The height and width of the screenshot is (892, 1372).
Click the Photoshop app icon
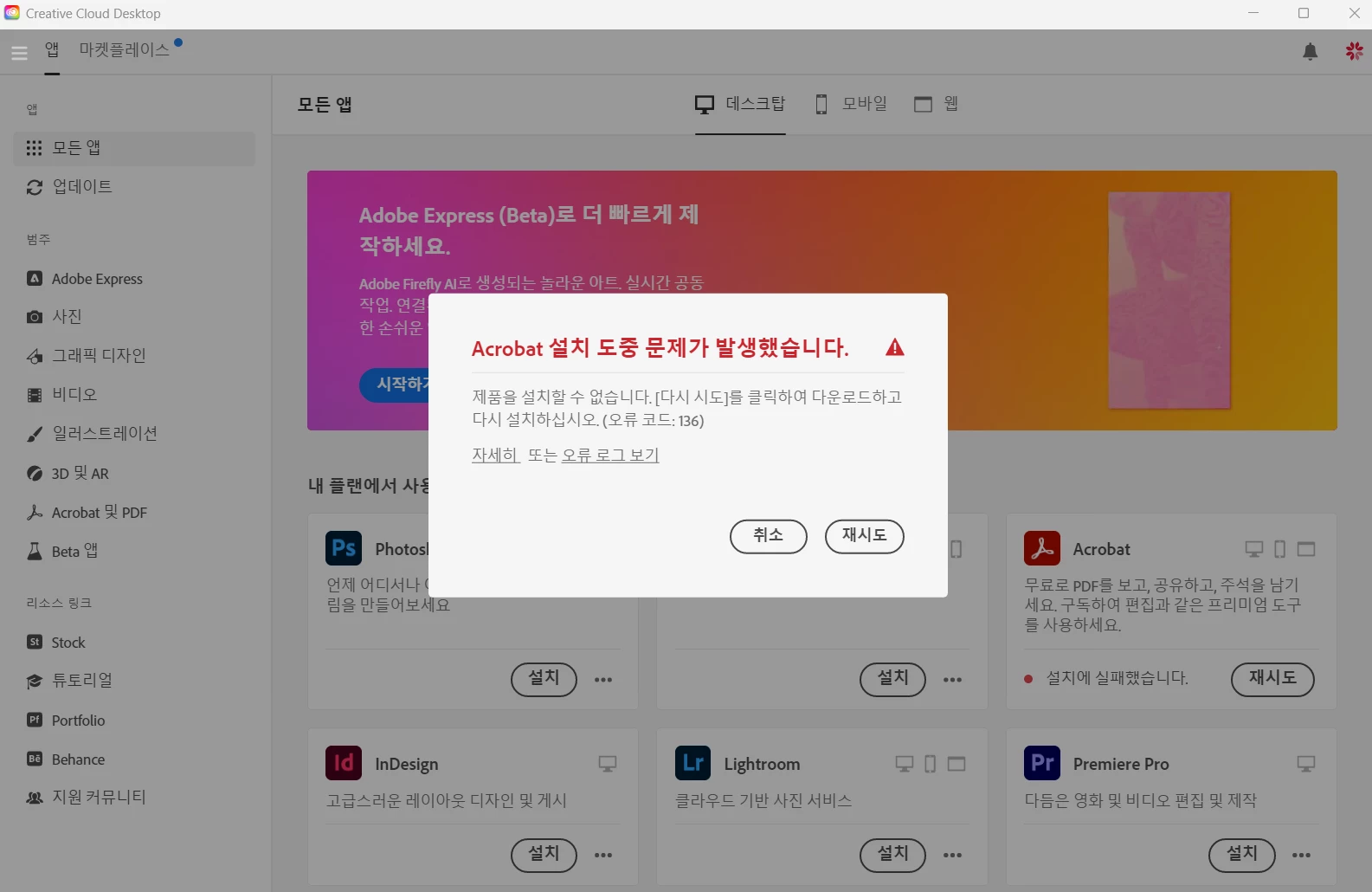pos(344,548)
